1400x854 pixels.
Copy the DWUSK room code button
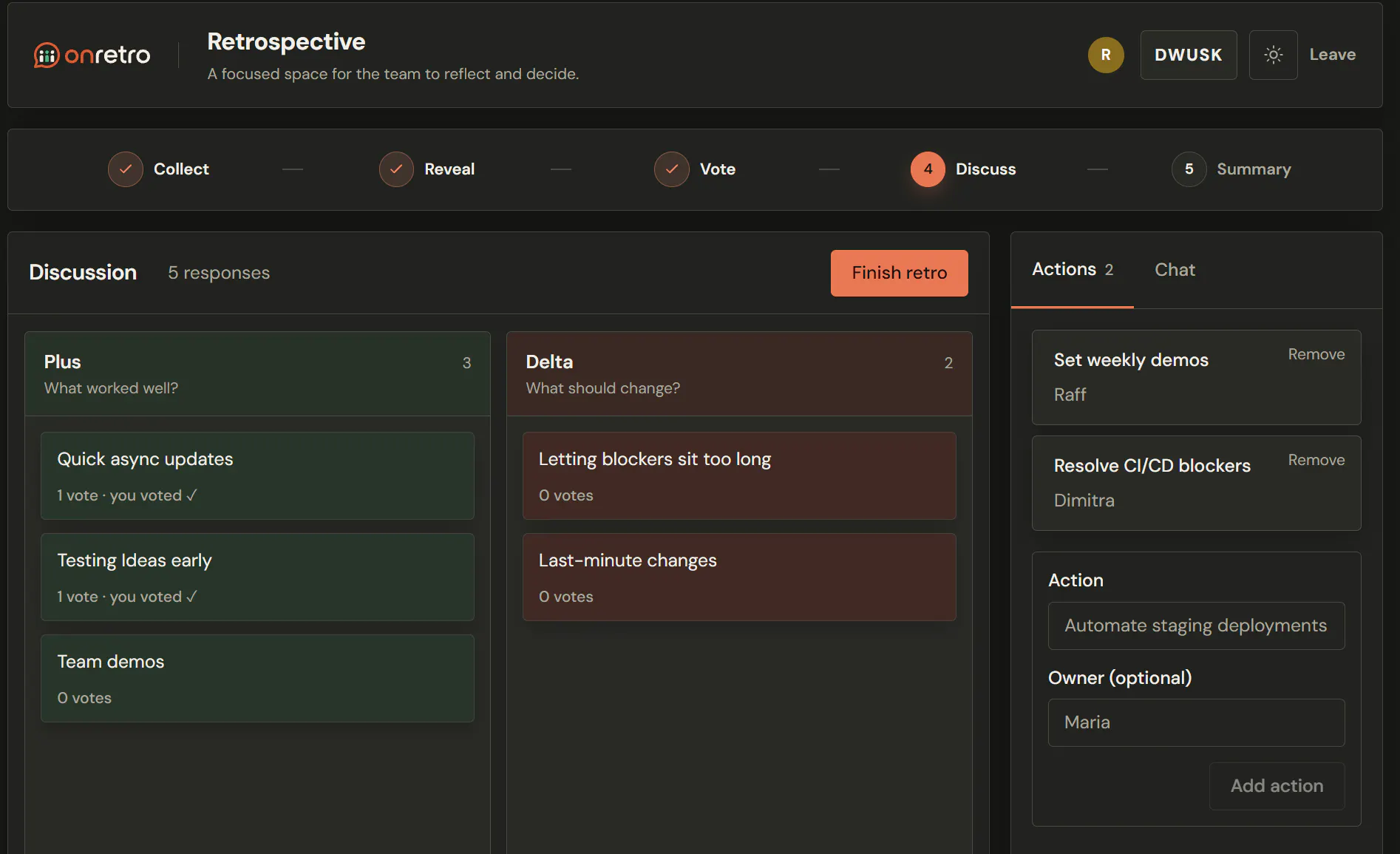1188,55
